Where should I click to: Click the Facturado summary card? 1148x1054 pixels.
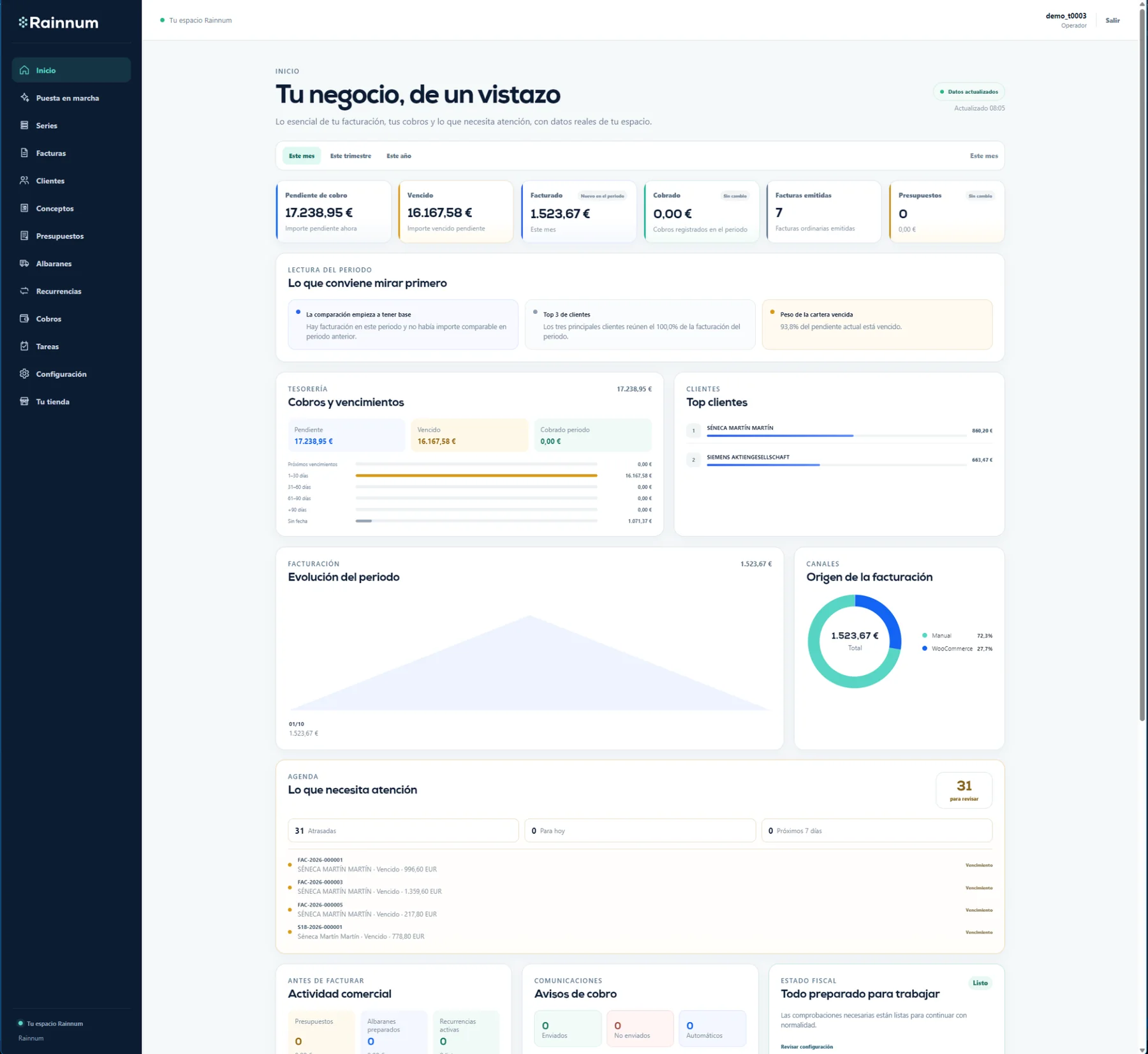578,212
